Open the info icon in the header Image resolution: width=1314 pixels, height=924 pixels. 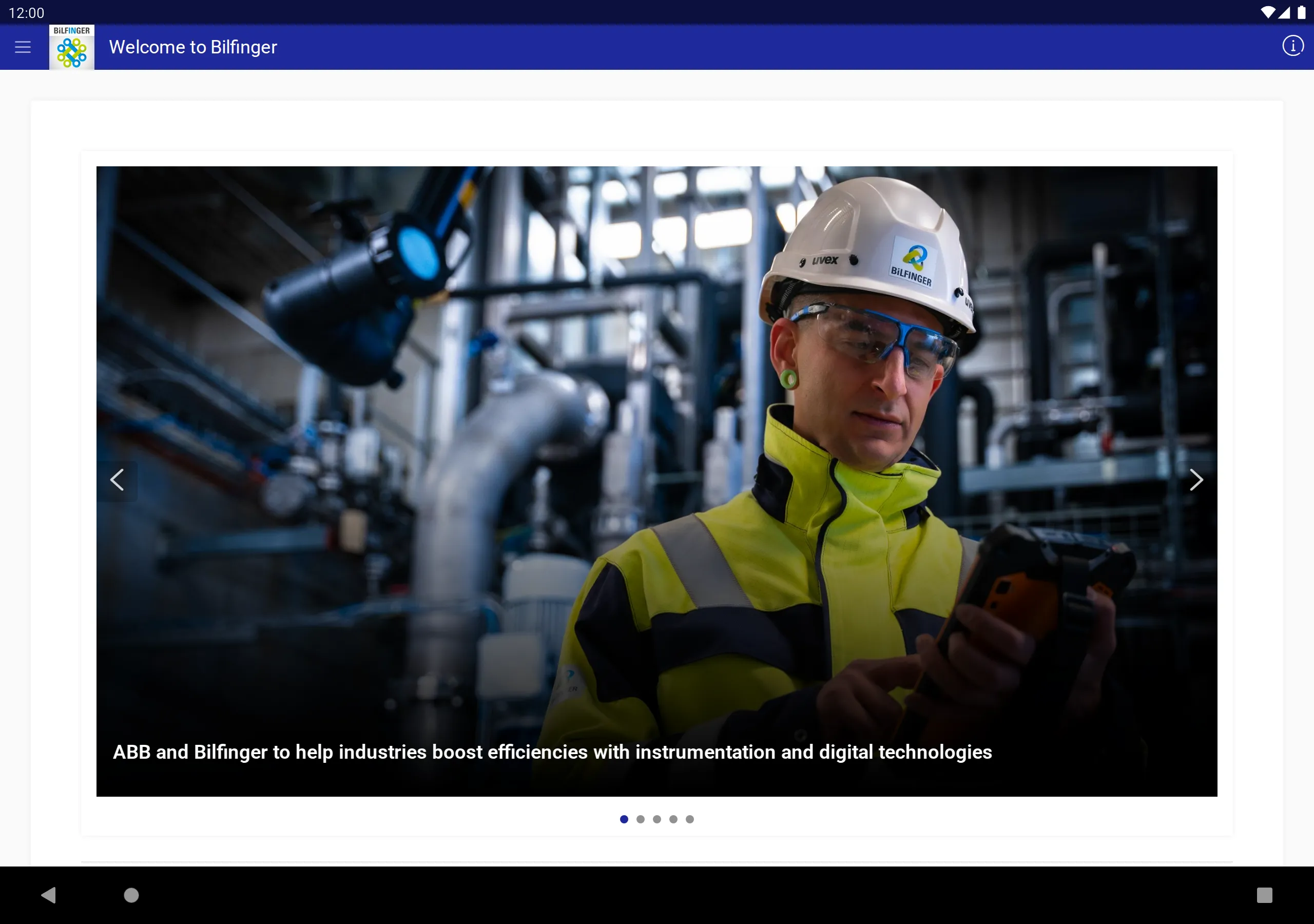point(1292,46)
